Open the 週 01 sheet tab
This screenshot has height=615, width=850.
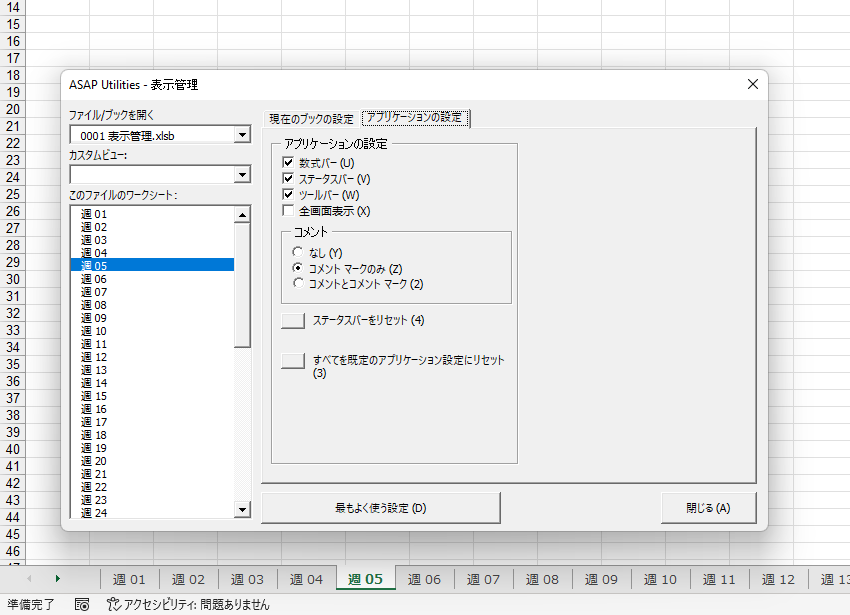(x=129, y=579)
